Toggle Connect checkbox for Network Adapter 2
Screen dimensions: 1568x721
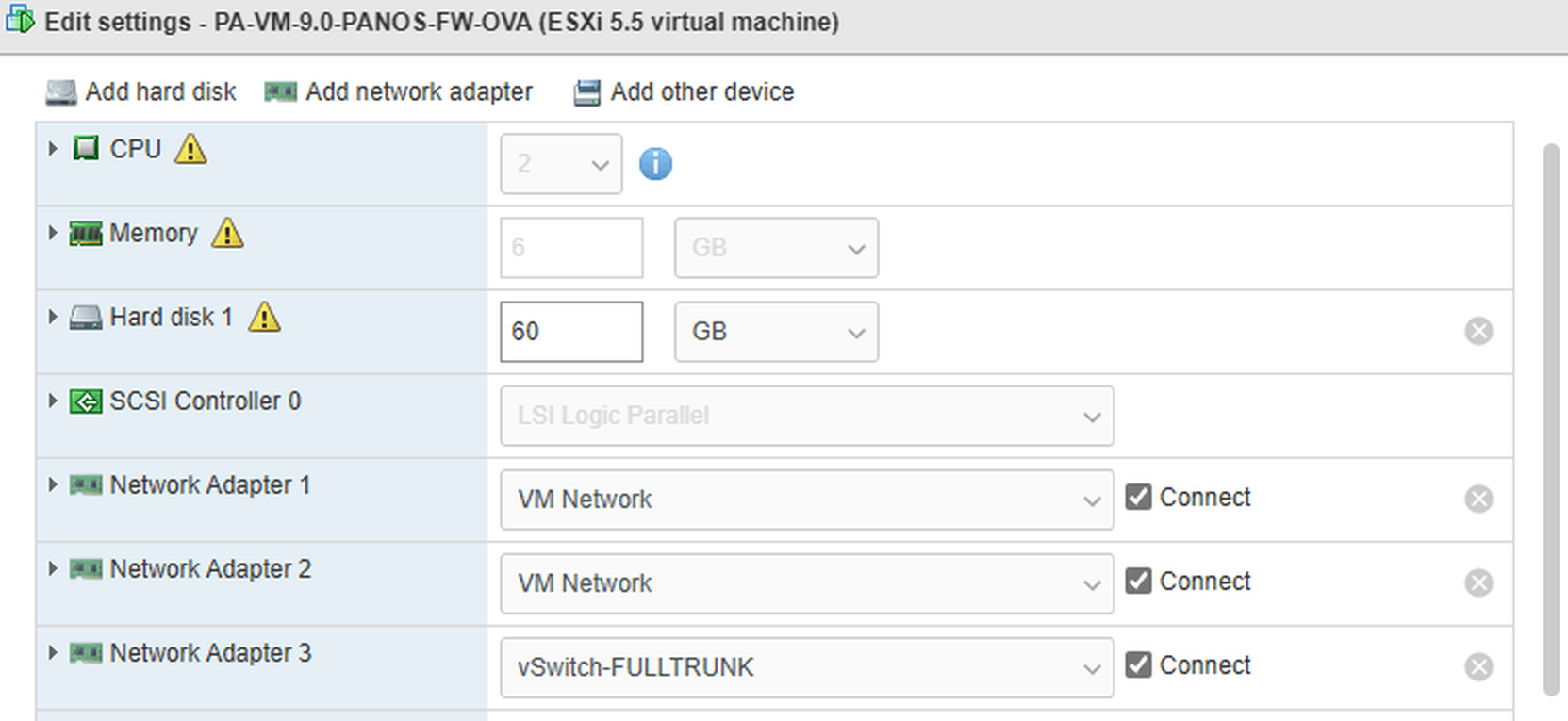pyautogui.click(x=1138, y=581)
